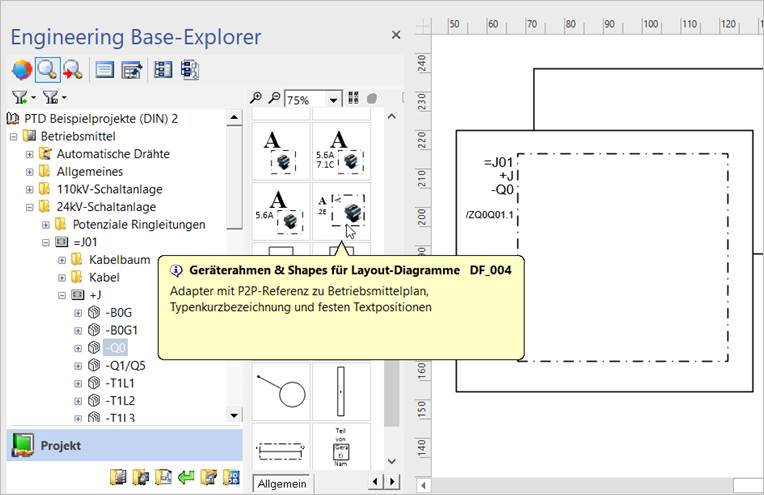Select the tall narrow rectangle shape
The height and width of the screenshot is (495, 764).
coord(341,392)
